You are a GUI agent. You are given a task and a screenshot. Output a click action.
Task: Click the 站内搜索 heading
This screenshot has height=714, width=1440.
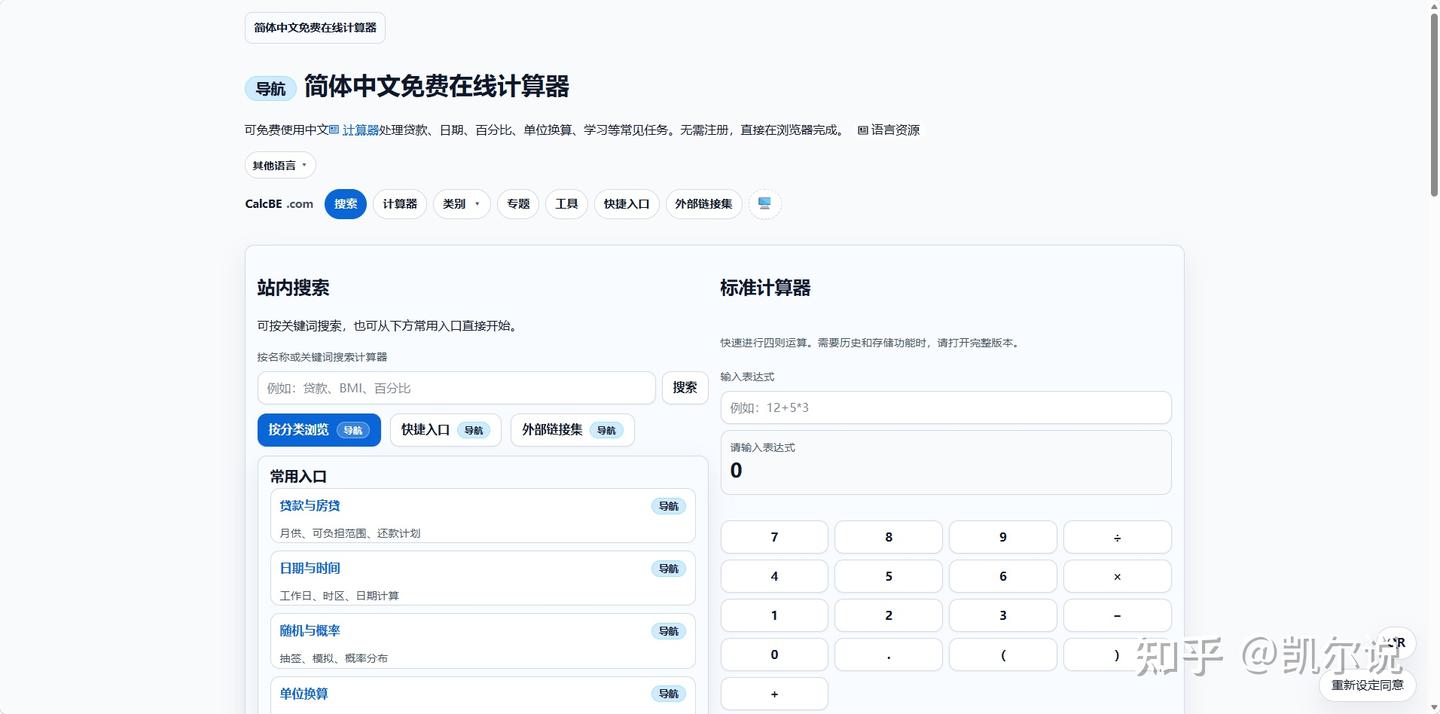click(x=293, y=288)
